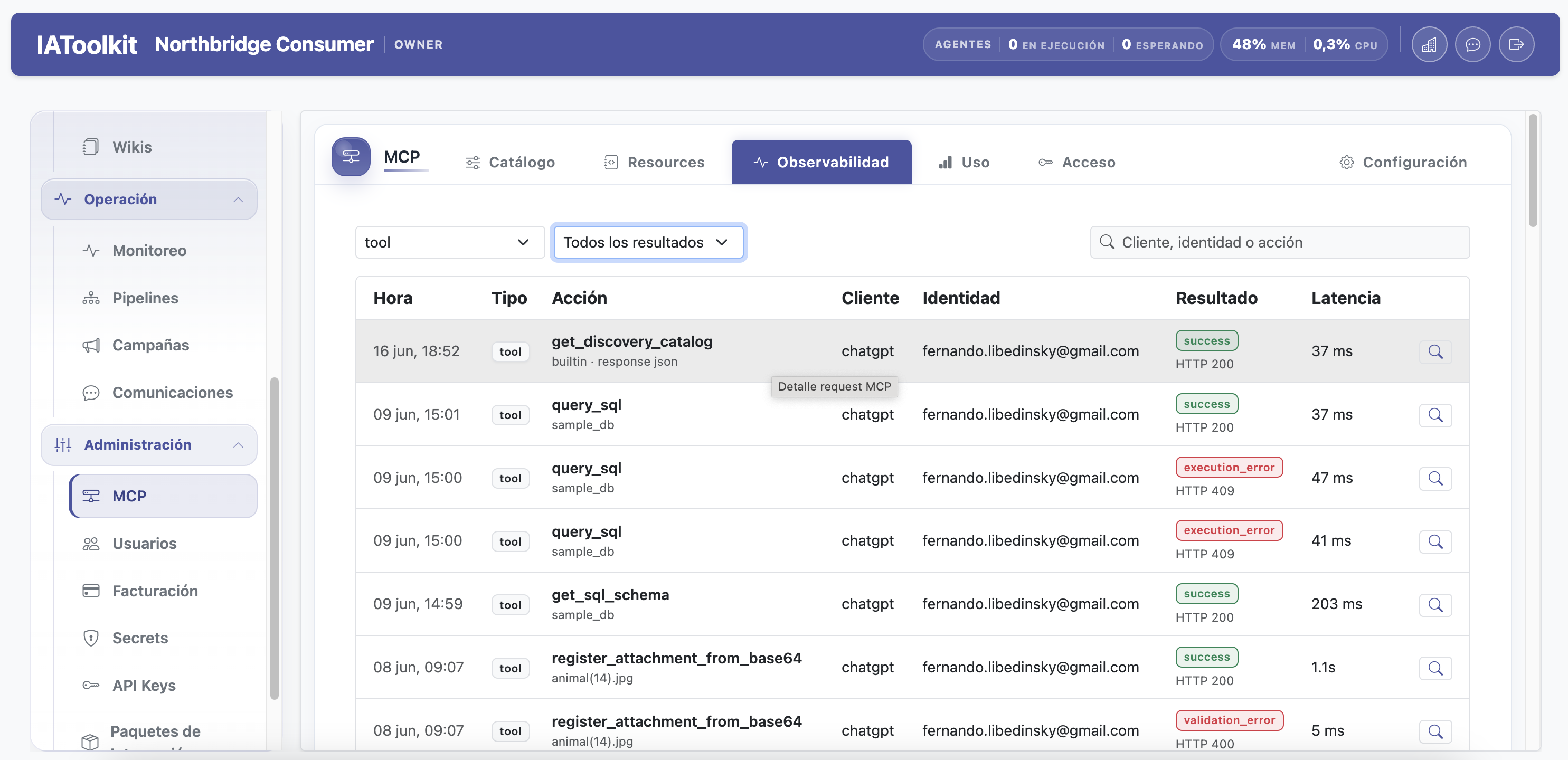The height and width of the screenshot is (760, 1568).
Task: Click the MCP server icon beside title
Action: [351, 156]
